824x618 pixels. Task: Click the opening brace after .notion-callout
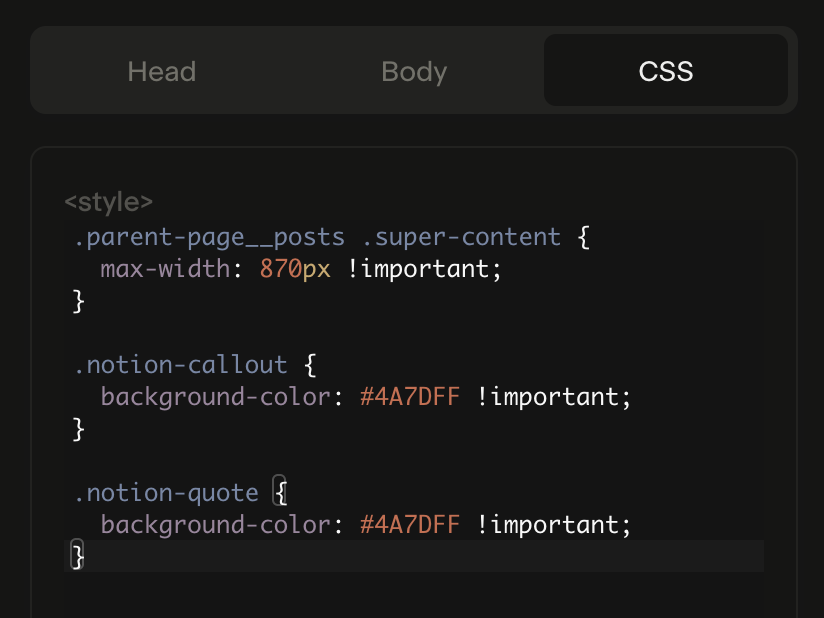(x=310, y=365)
